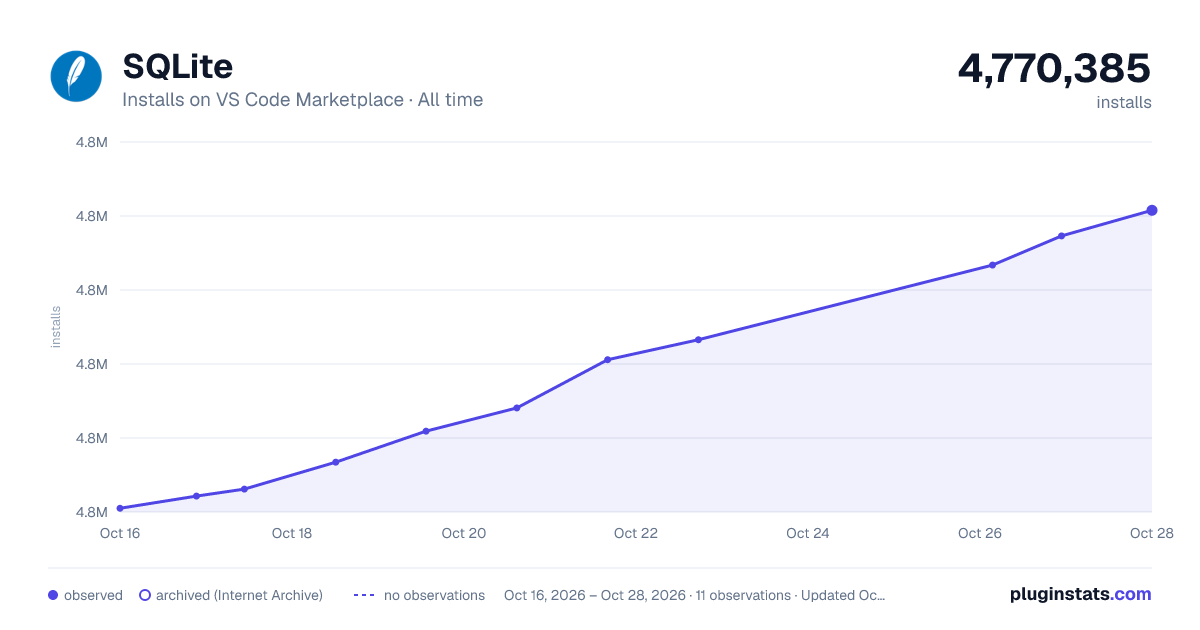
Task: Select the first data point at Oct 16
Action: 120,508
